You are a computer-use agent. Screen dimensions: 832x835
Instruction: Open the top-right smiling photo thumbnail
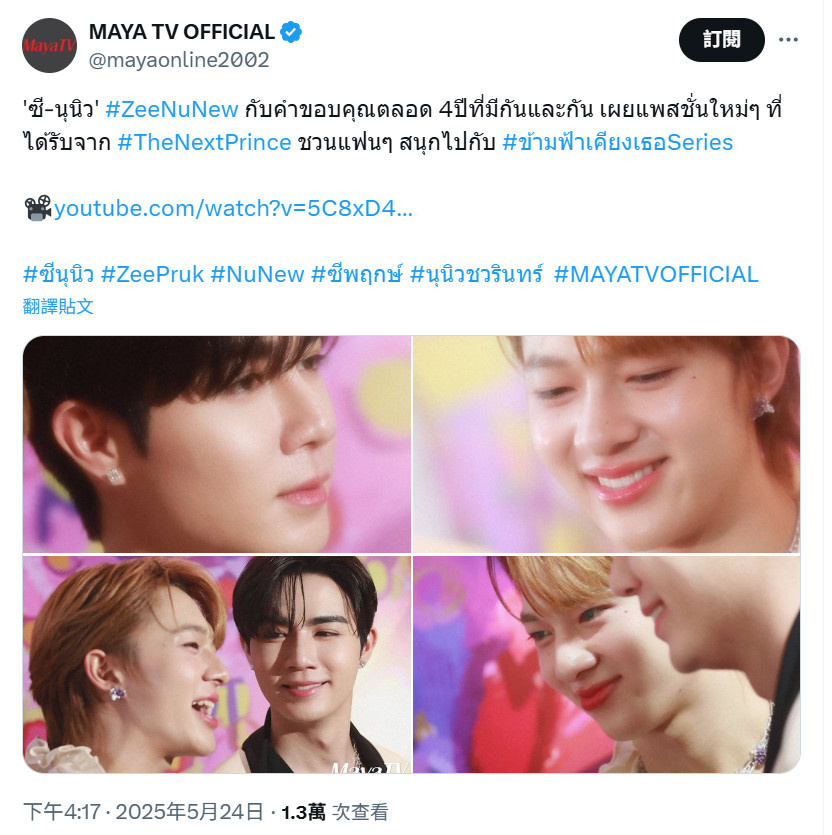click(x=607, y=444)
